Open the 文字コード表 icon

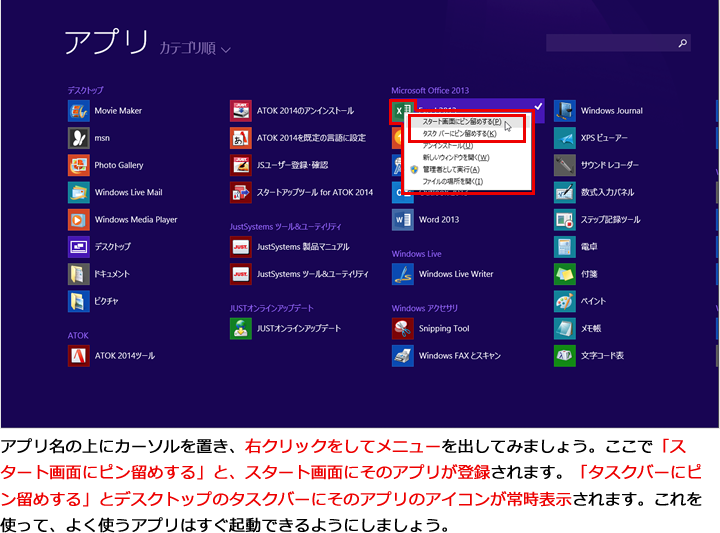coord(565,356)
